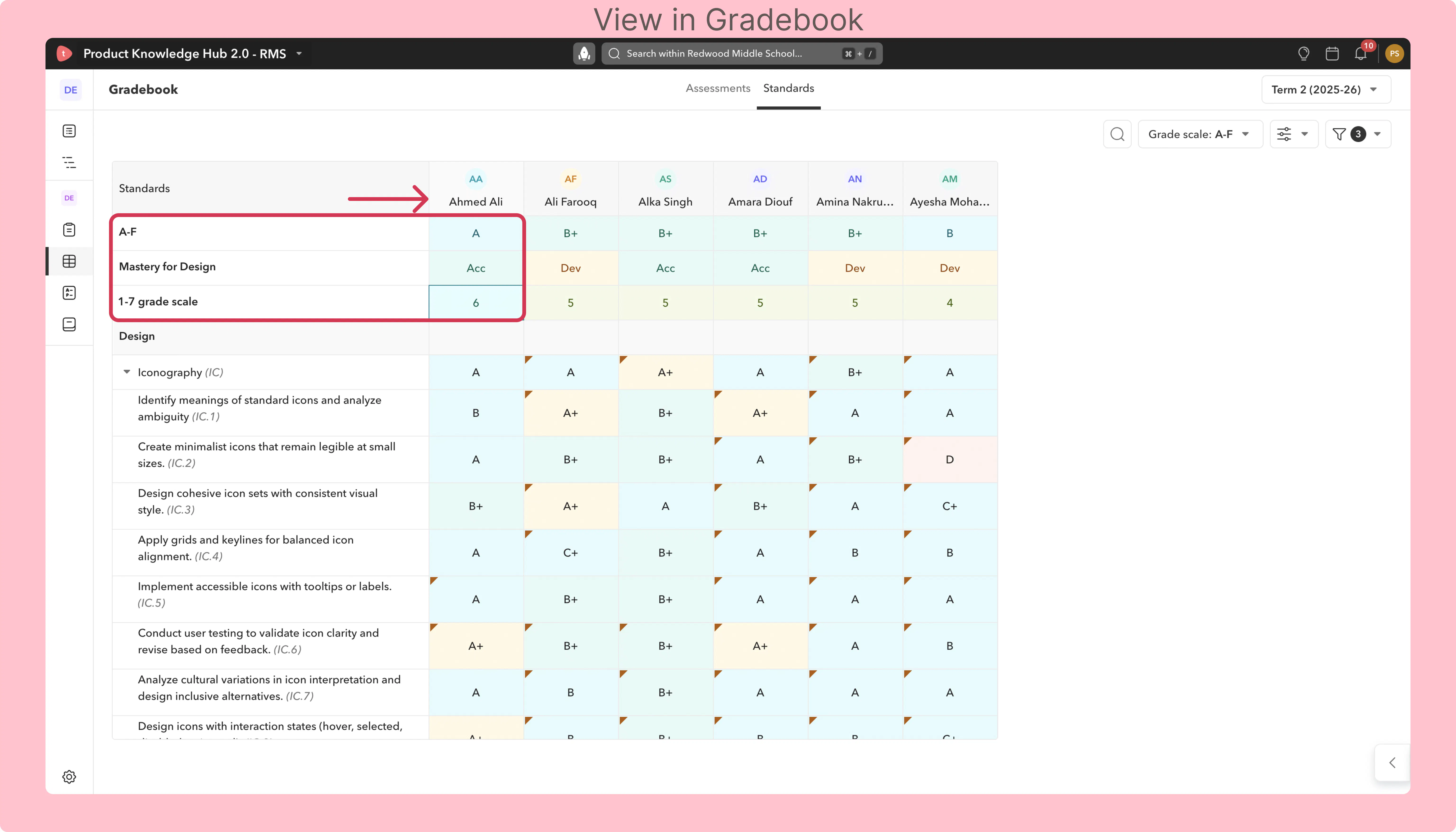Select Amara Diouf's Mastery for Design Acc cell

pyautogui.click(x=760, y=268)
